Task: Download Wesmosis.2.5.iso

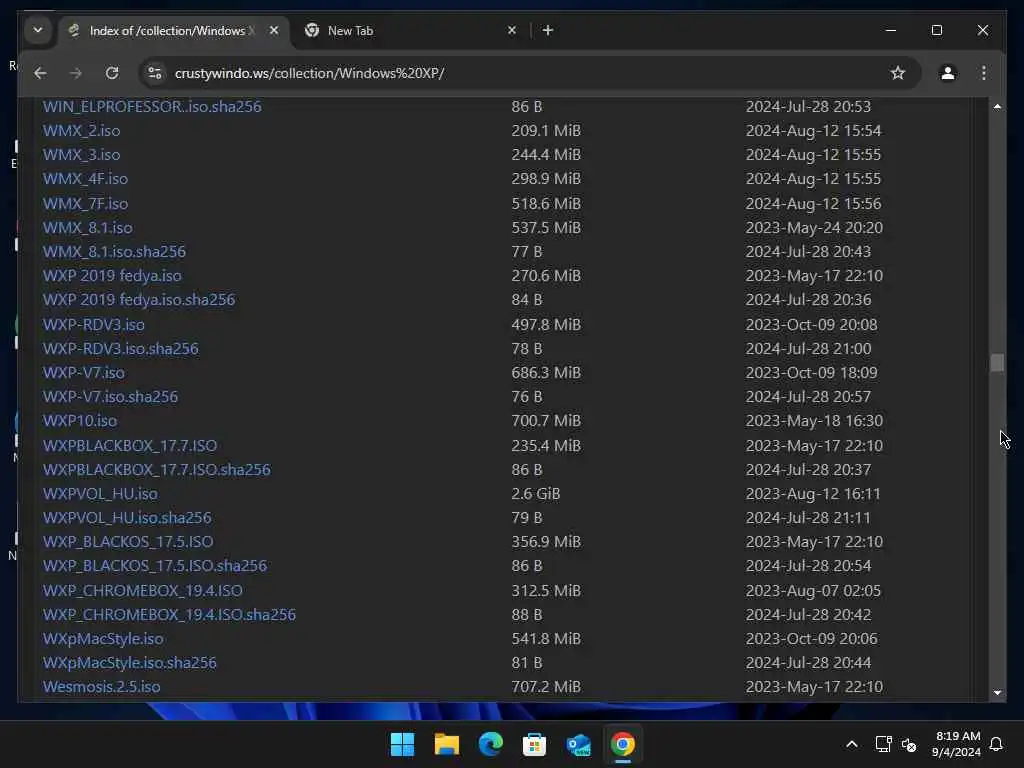Action: click(102, 687)
